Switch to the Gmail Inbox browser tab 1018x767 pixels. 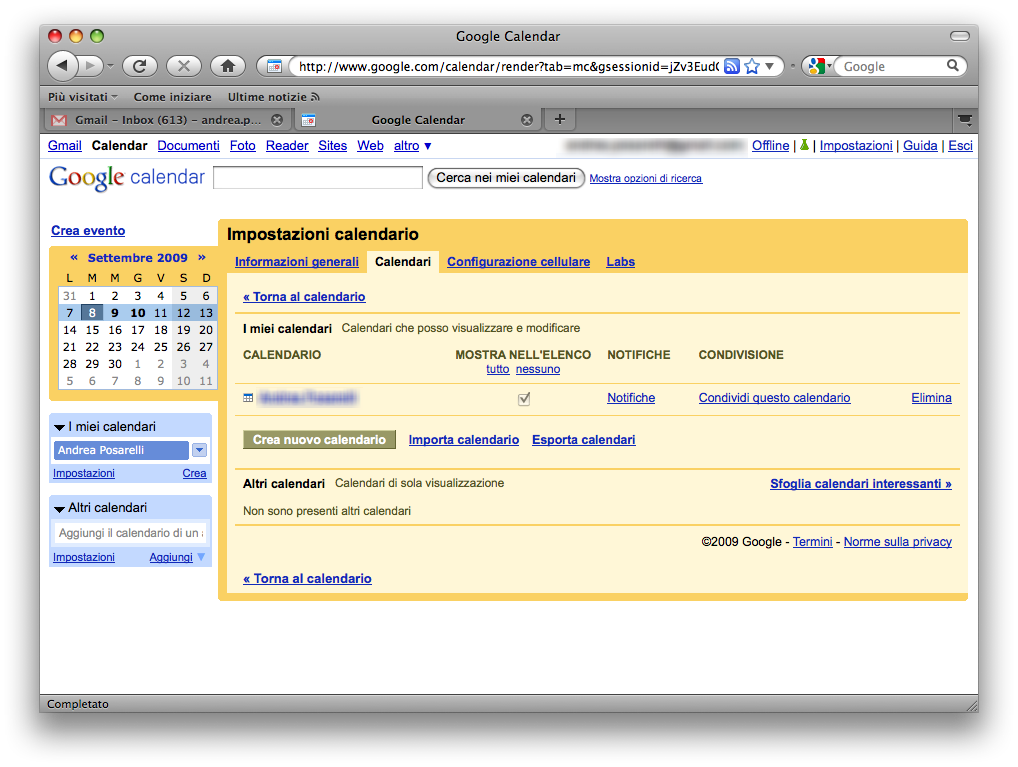click(168, 120)
